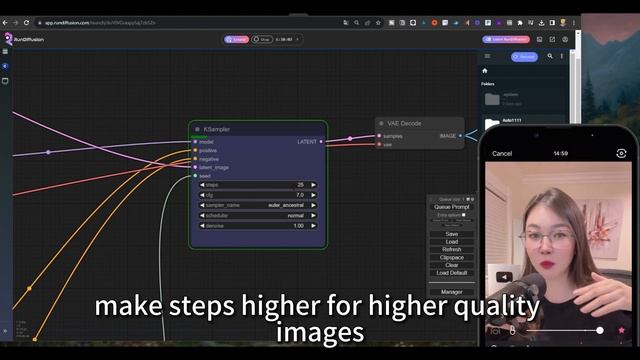Screen dimensions: 640x360
Task: Open the external link icon in header
Action: [x=552, y=39]
